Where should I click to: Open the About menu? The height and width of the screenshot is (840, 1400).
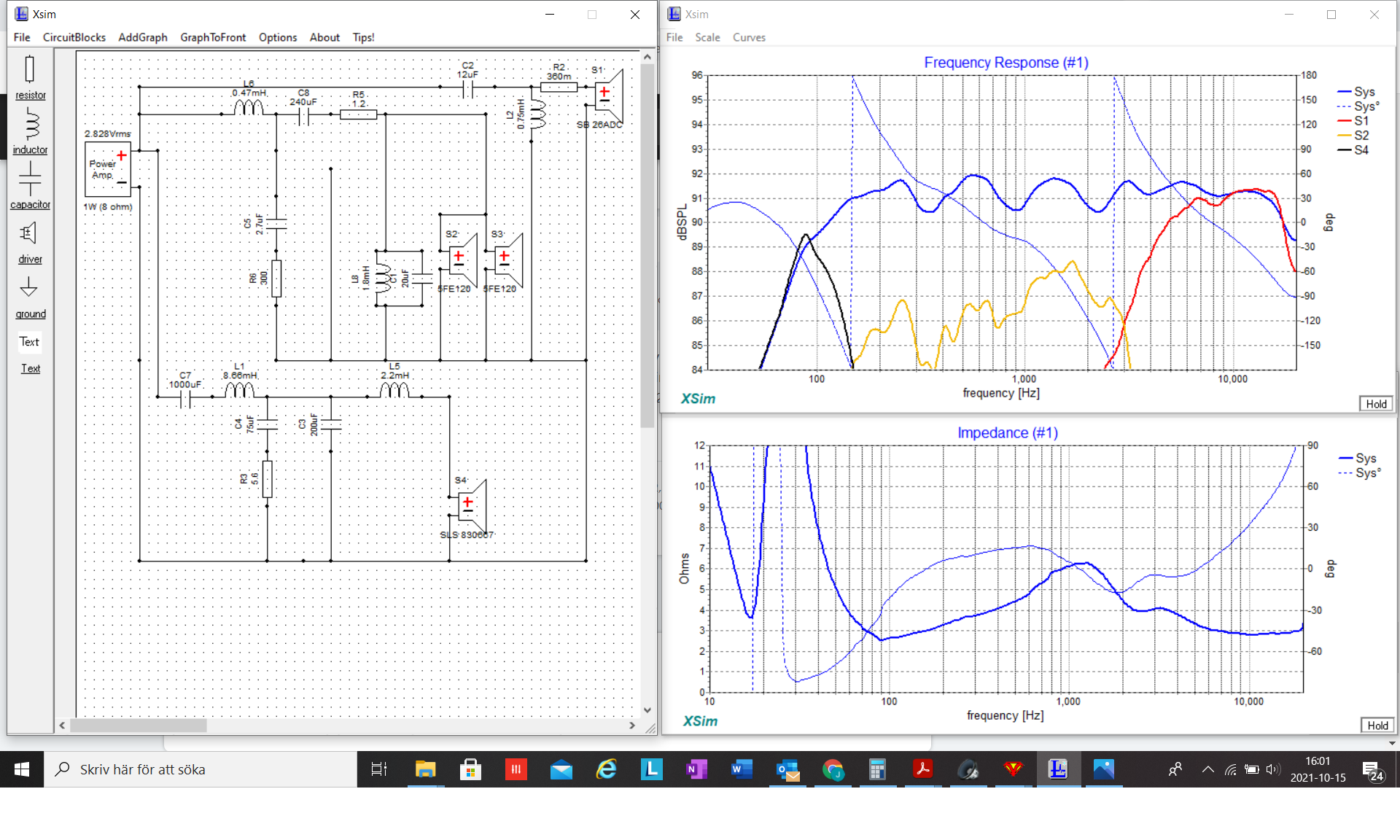[x=324, y=37]
